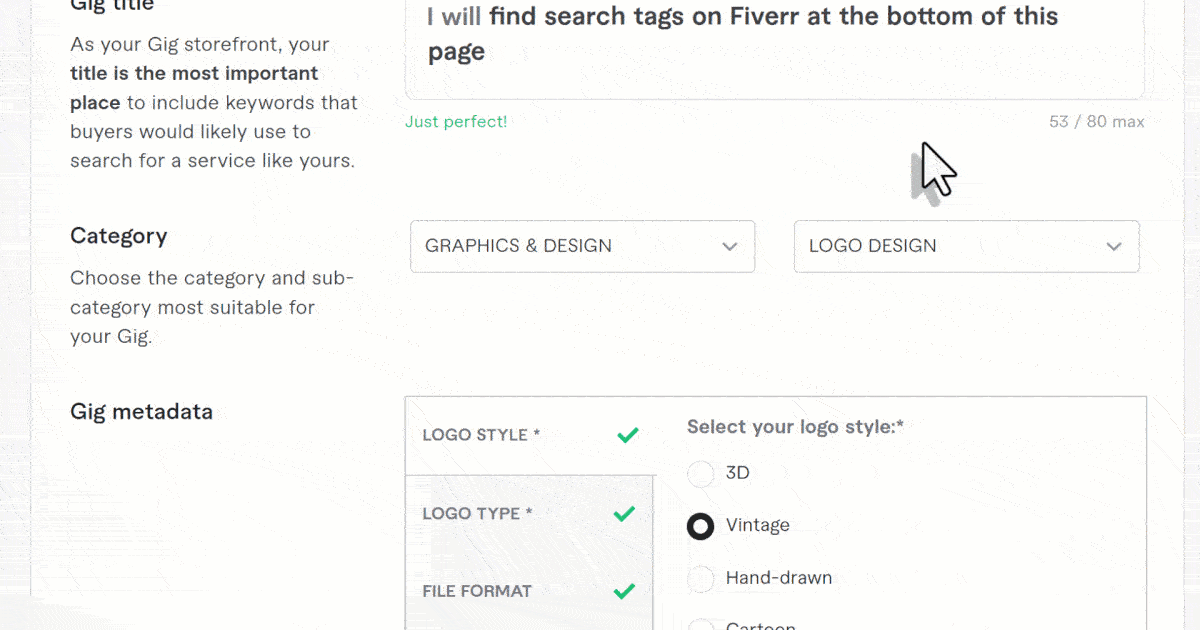Click the chevron on the LOGO DESIGN dropdown
This screenshot has width=1200, height=630.
[1114, 246]
